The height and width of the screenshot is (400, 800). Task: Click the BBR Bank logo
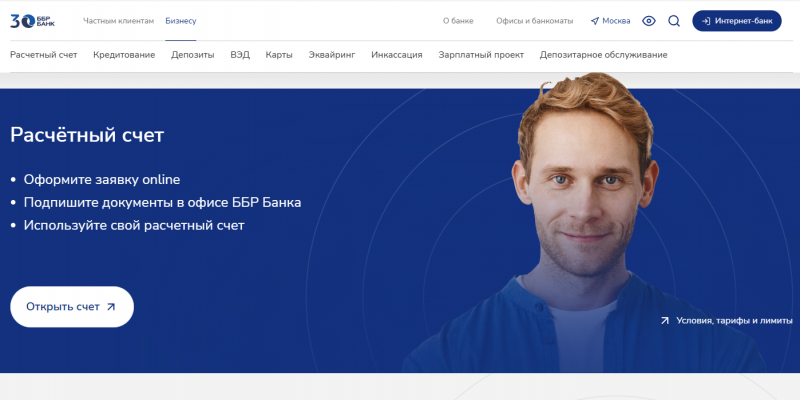coord(32,21)
